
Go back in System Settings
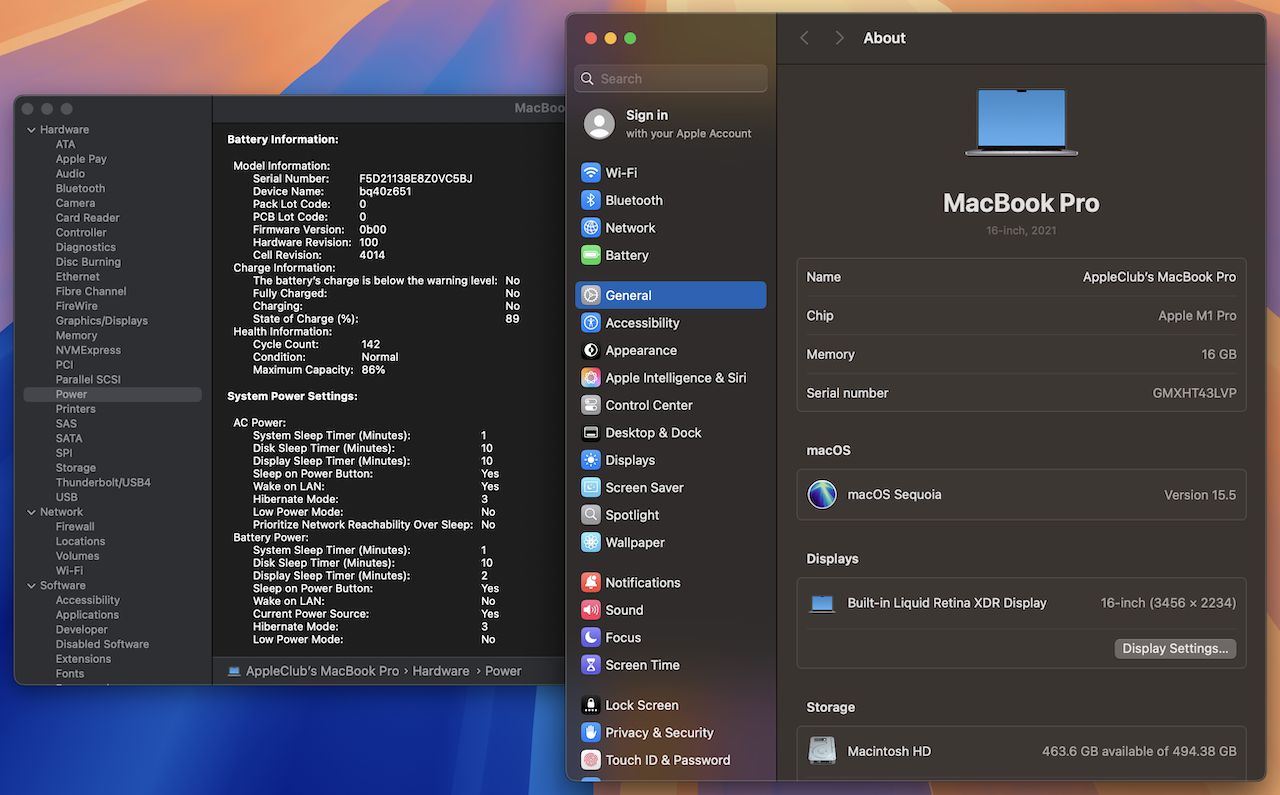coord(804,38)
